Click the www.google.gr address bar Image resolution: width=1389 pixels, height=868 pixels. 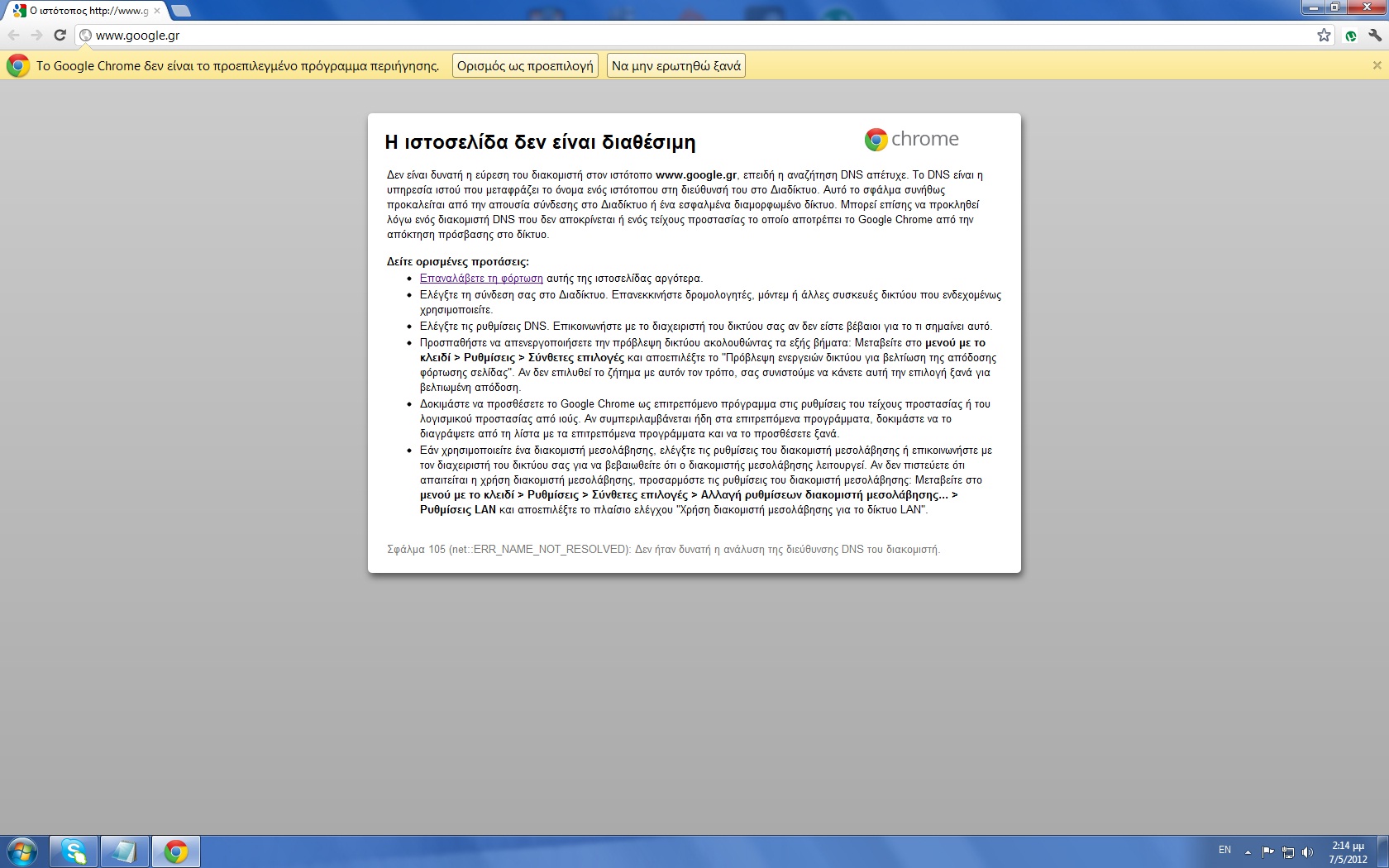point(703,36)
